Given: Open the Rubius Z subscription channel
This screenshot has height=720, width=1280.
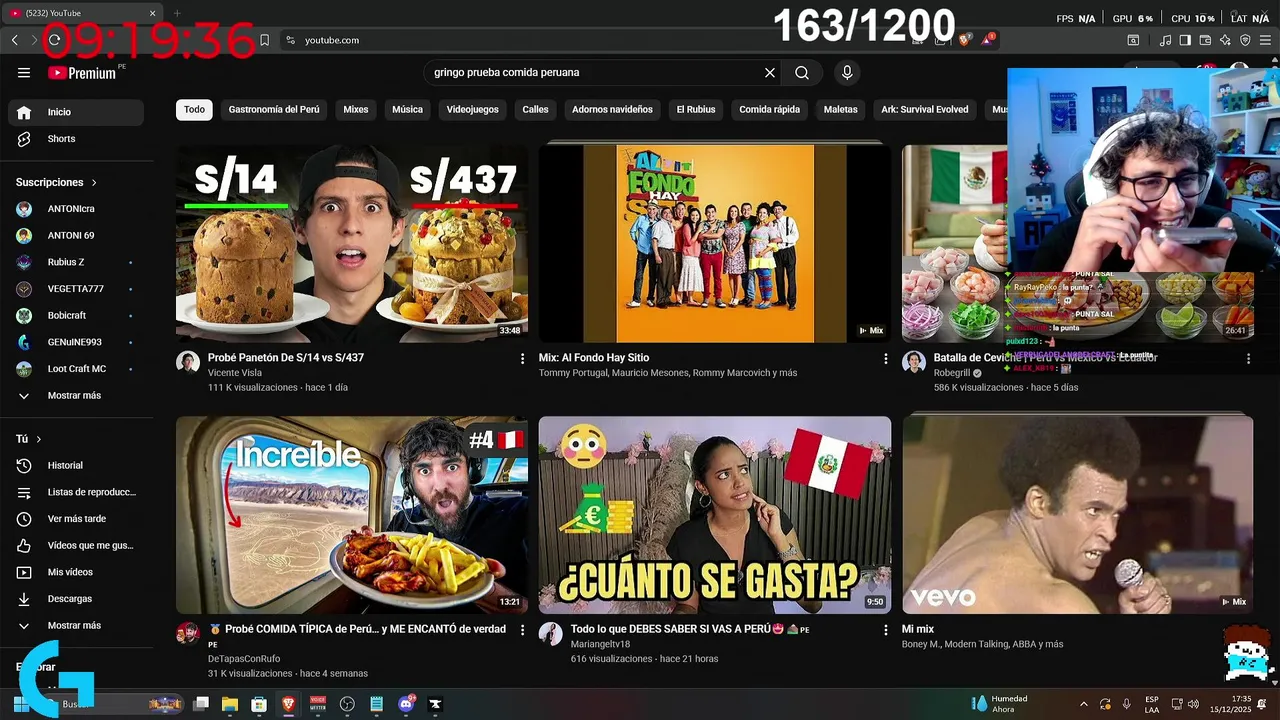Looking at the screenshot, I should point(76,262).
